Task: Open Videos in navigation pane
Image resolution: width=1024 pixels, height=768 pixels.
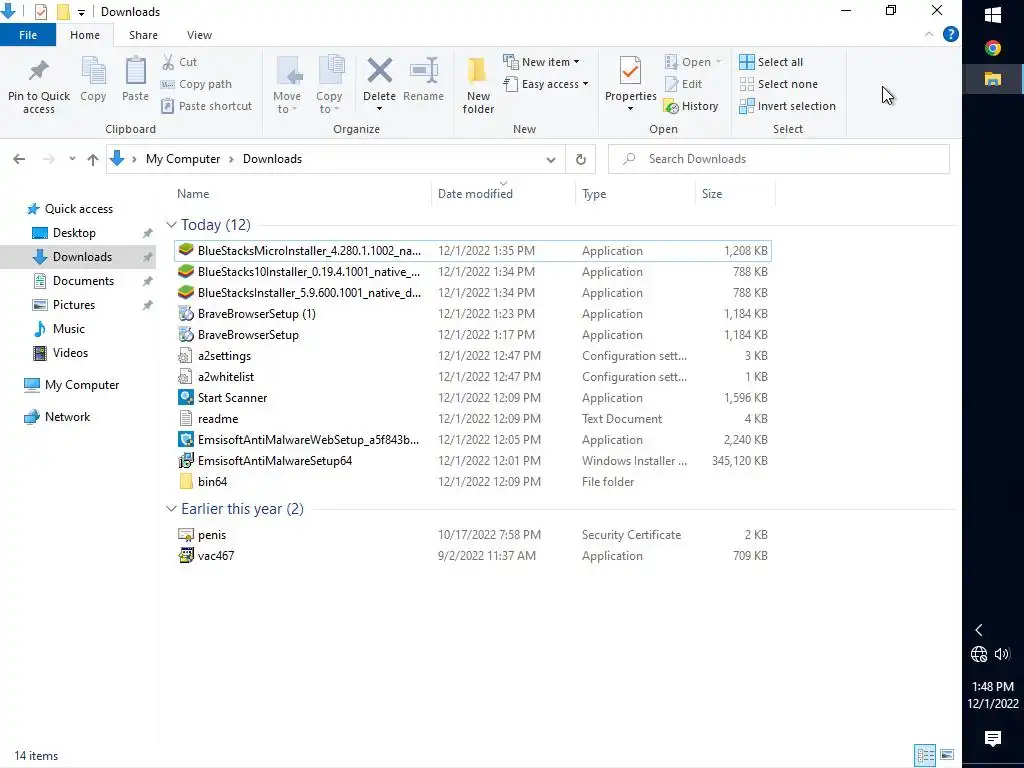Action: tap(70, 353)
